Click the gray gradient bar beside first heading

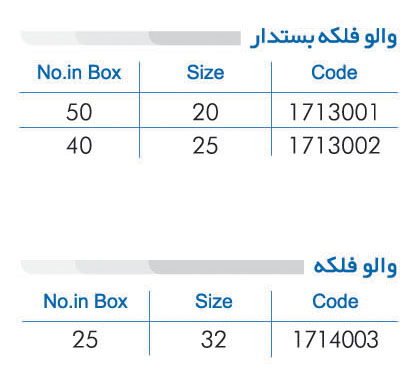pyautogui.click(x=131, y=38)
